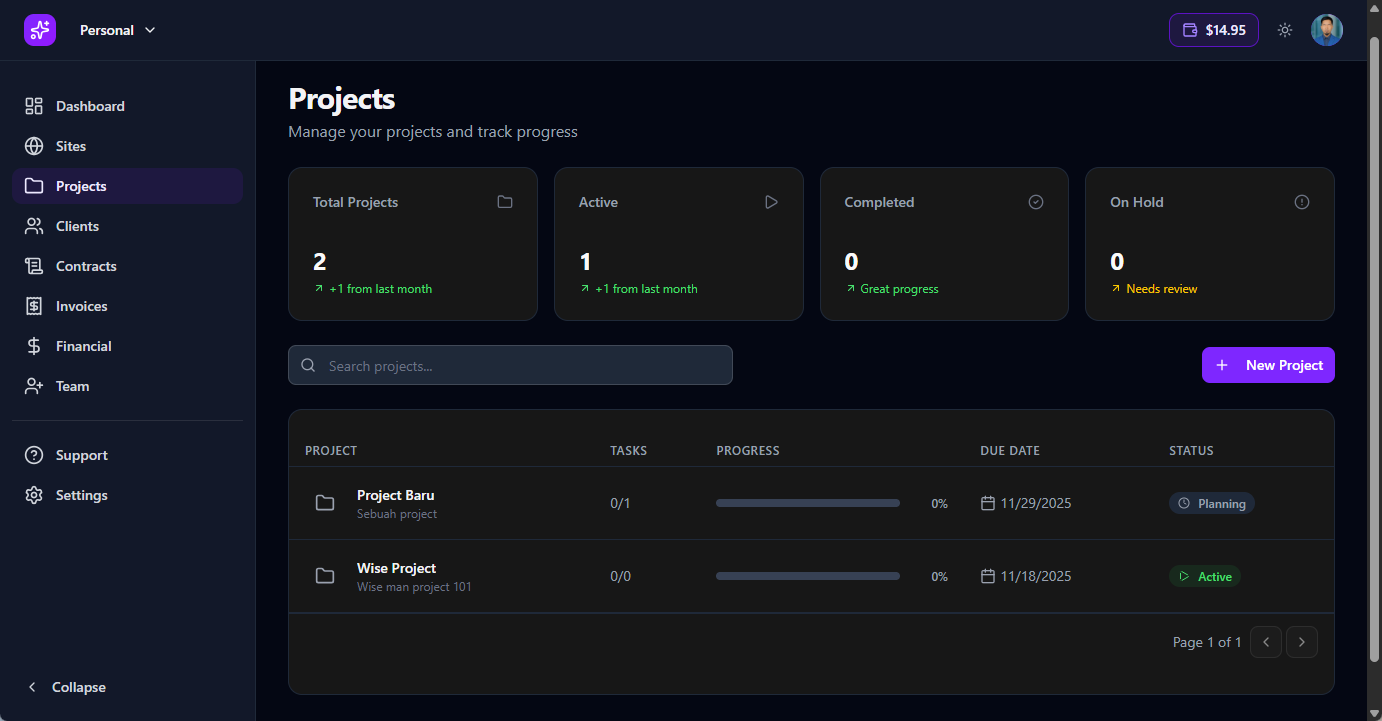Open Settings gear in sidebar
This screenshot has height=721, width=1382.
pyautogui.click(x=34, y=495)
